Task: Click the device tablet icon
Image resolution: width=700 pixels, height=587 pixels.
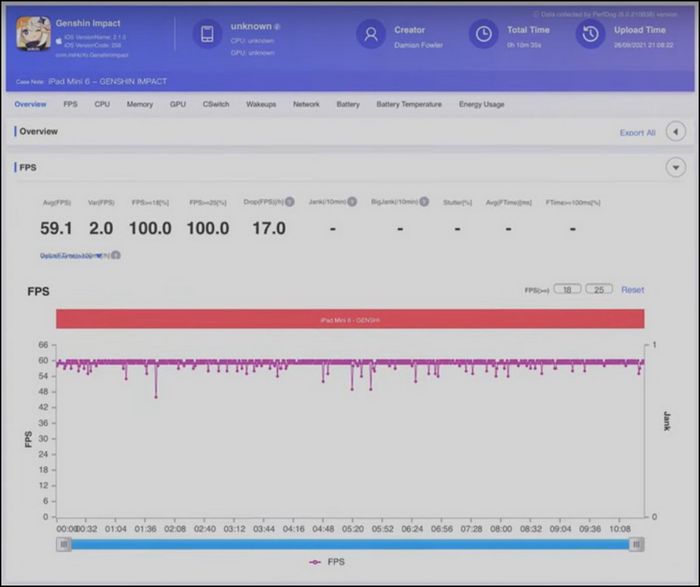Action: pyautogui.click(x=207, y=34)
